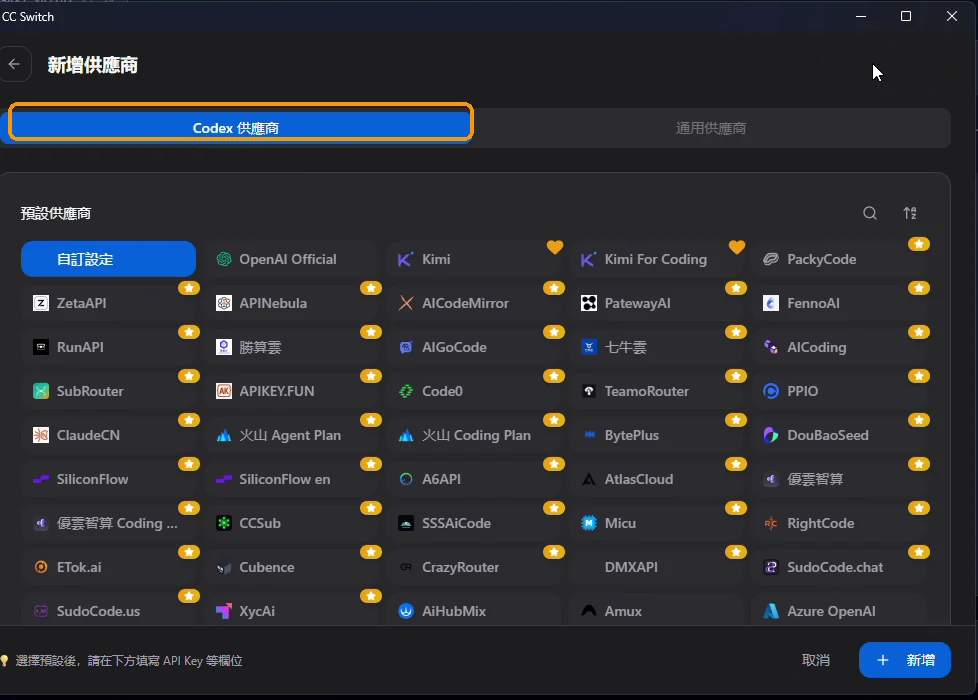
Task: Choose 優雲智算 provider
Action: point(839,479)
